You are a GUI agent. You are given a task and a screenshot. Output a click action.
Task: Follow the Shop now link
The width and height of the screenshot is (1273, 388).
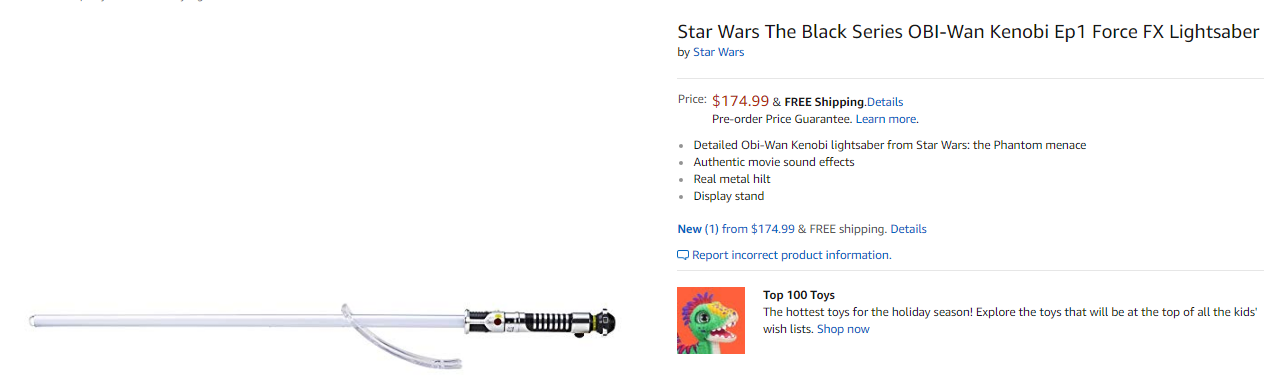click(x=843, y=329)
